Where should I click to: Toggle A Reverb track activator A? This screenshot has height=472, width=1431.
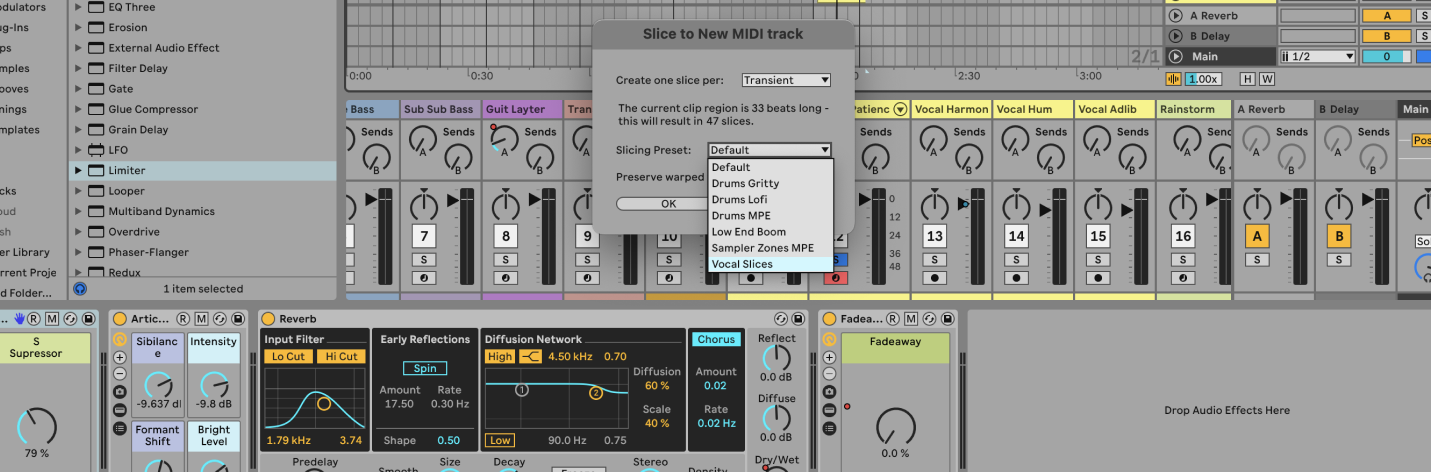pyautogui.click(x=1257, y=237)
